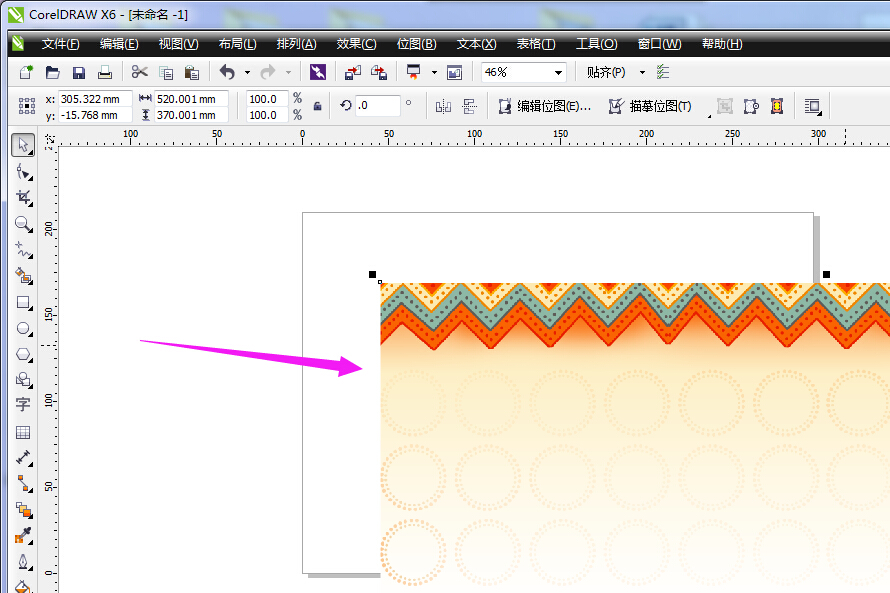Select the Color Eyedropper tool
Image resolution: width=890 pixels, height=593 pixels.
23,535
